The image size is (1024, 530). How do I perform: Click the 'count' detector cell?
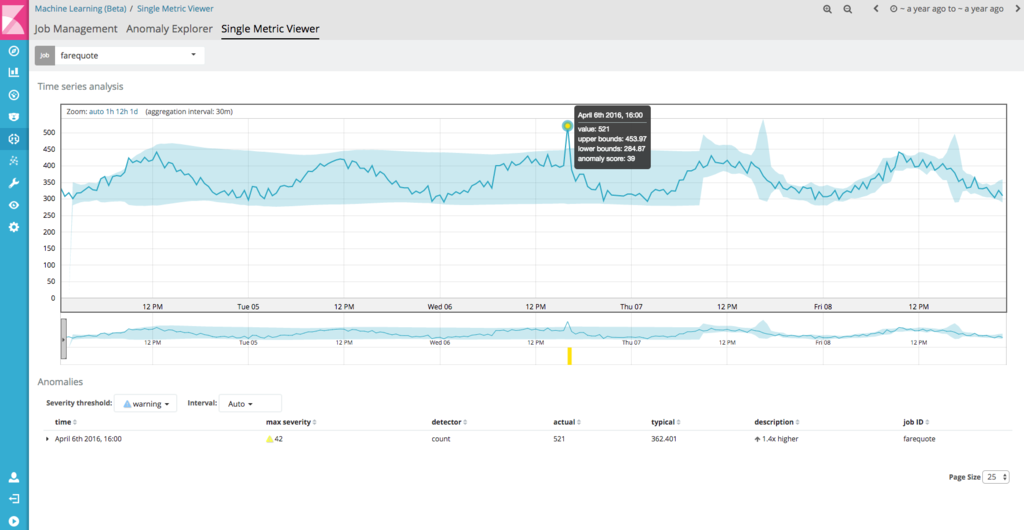pos(441,439)
